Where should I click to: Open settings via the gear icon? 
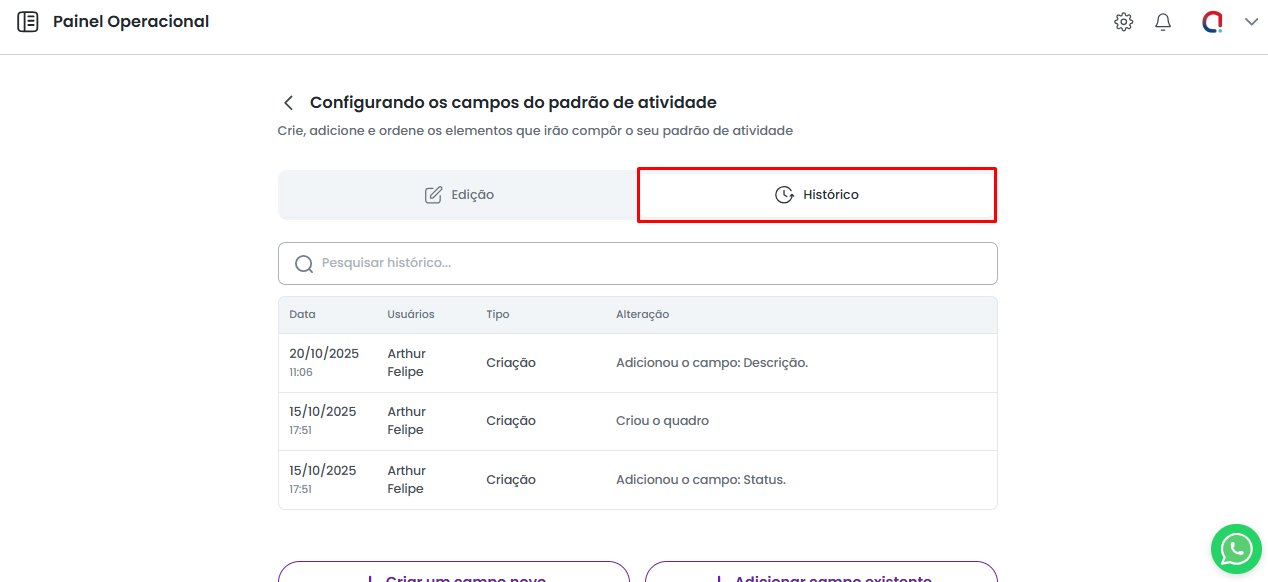click(1123, 22)
